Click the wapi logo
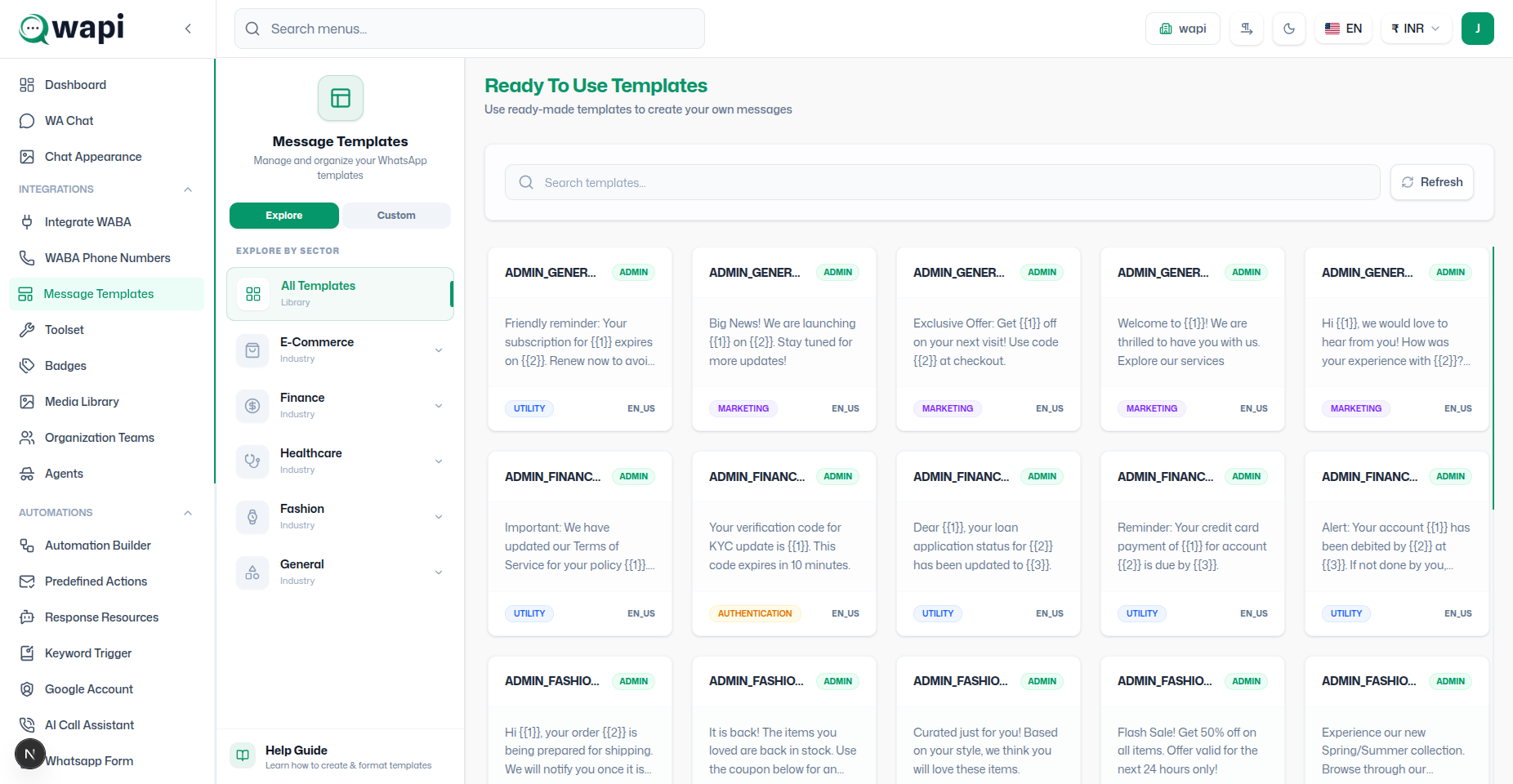The image size is (1513, 784). point(72,29)
